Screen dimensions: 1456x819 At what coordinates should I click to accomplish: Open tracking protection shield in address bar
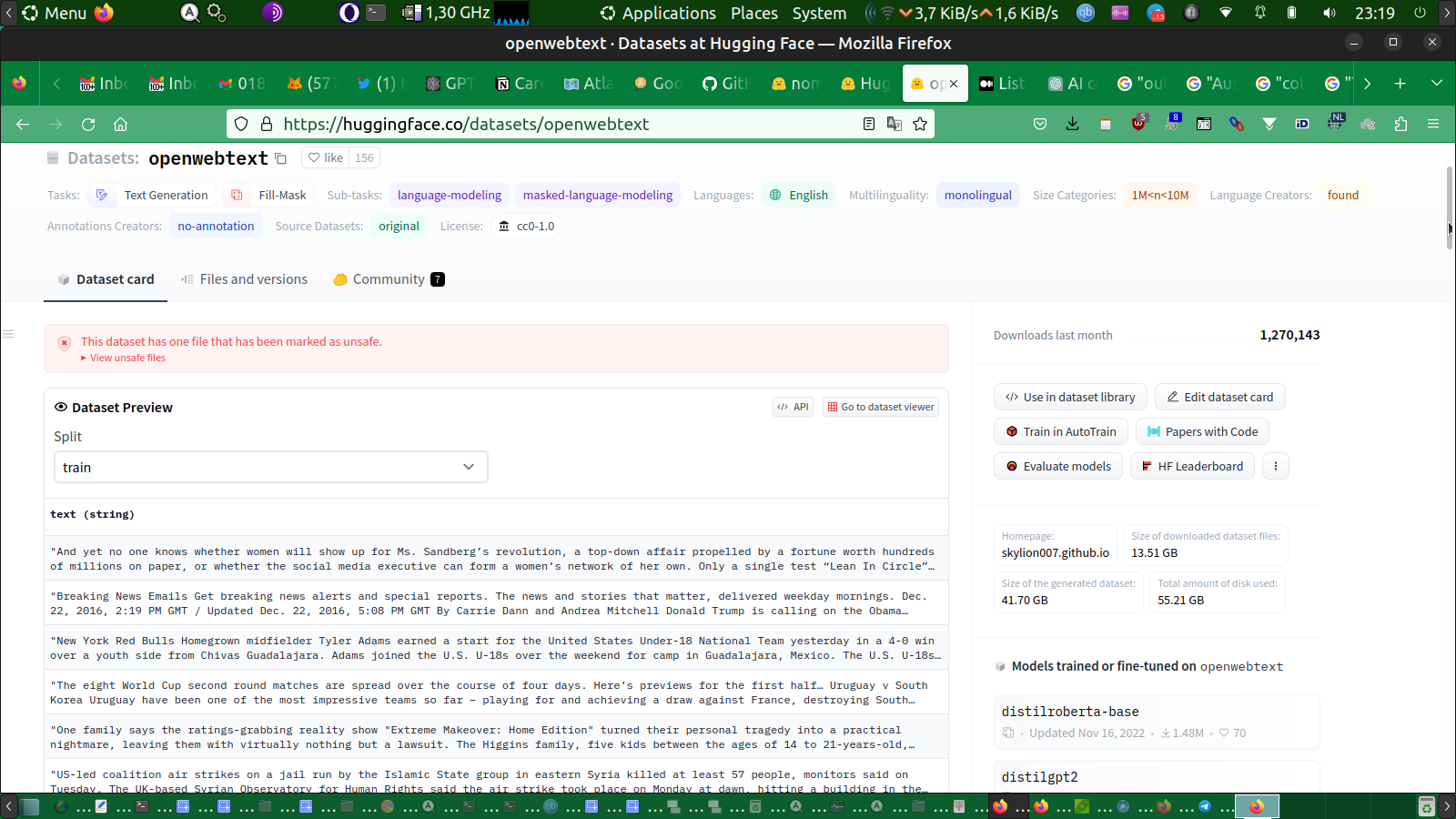(241, 124)
